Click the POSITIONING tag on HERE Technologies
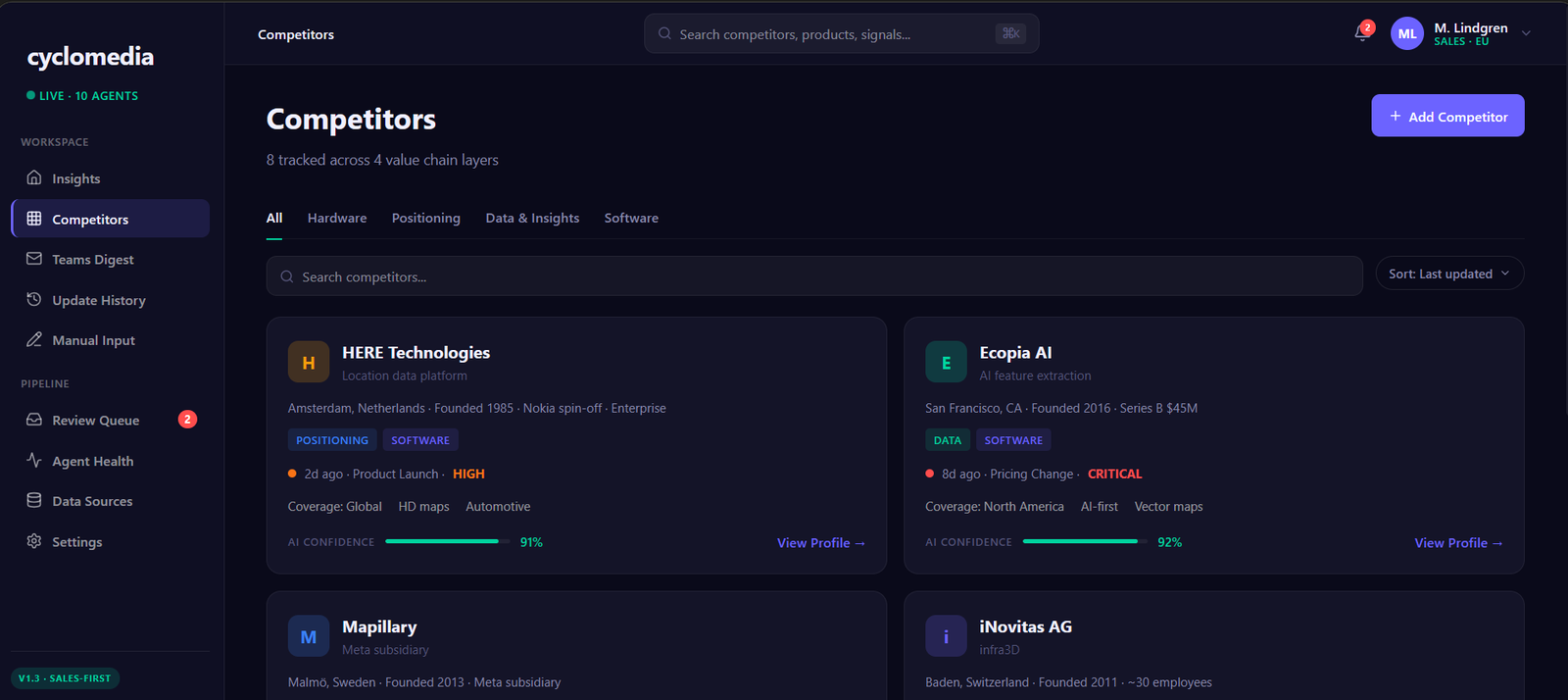 point(332,440)
